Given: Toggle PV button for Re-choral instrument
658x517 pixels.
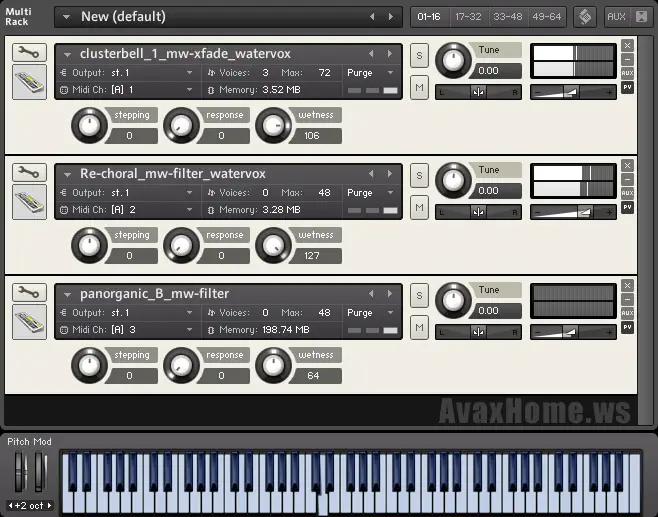Looking at the screenshot, I should pyautogui.click(x=627, y=207).
